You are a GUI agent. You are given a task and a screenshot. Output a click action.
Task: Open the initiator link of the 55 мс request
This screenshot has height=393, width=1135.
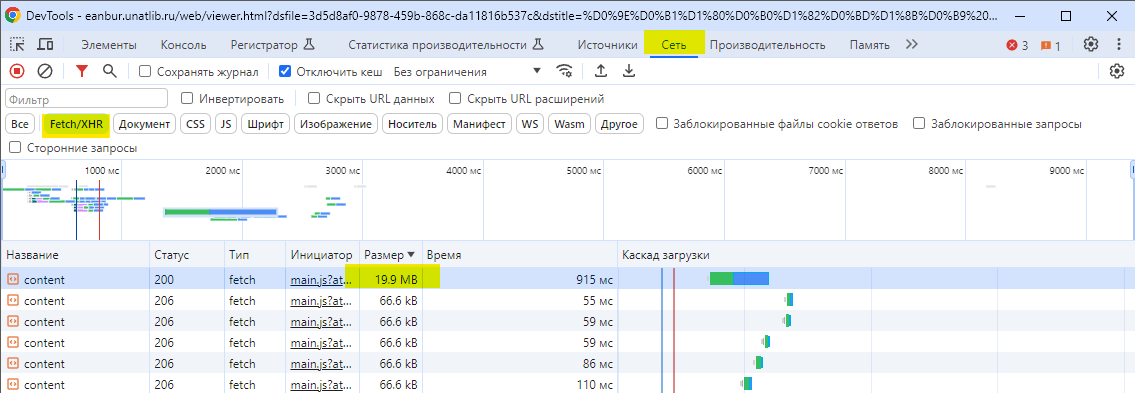(320, 300)
